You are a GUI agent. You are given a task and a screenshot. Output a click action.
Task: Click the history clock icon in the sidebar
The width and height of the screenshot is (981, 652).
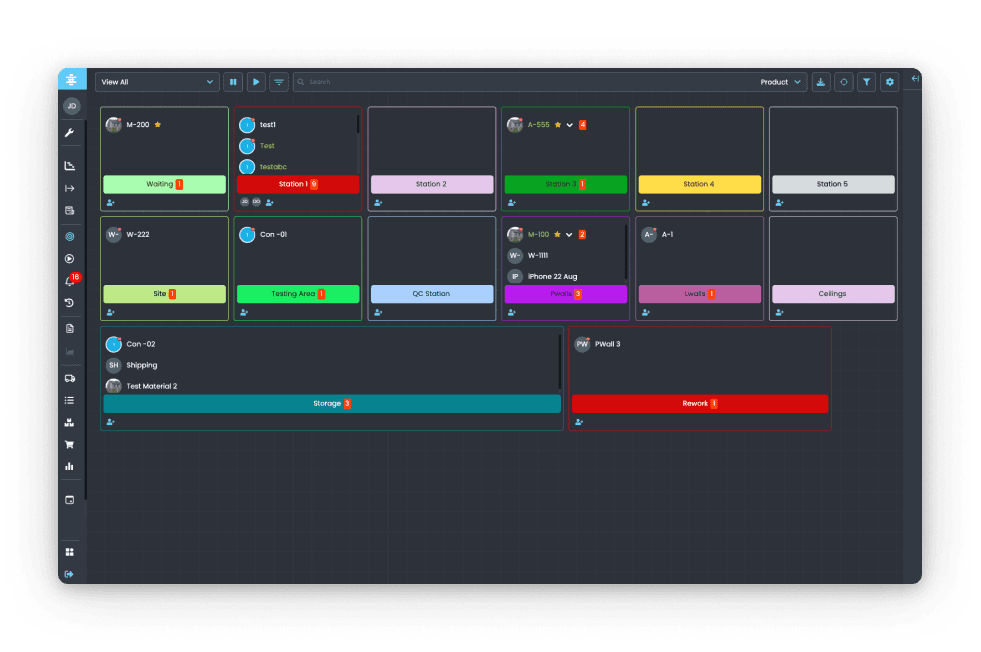coord(70,301)
